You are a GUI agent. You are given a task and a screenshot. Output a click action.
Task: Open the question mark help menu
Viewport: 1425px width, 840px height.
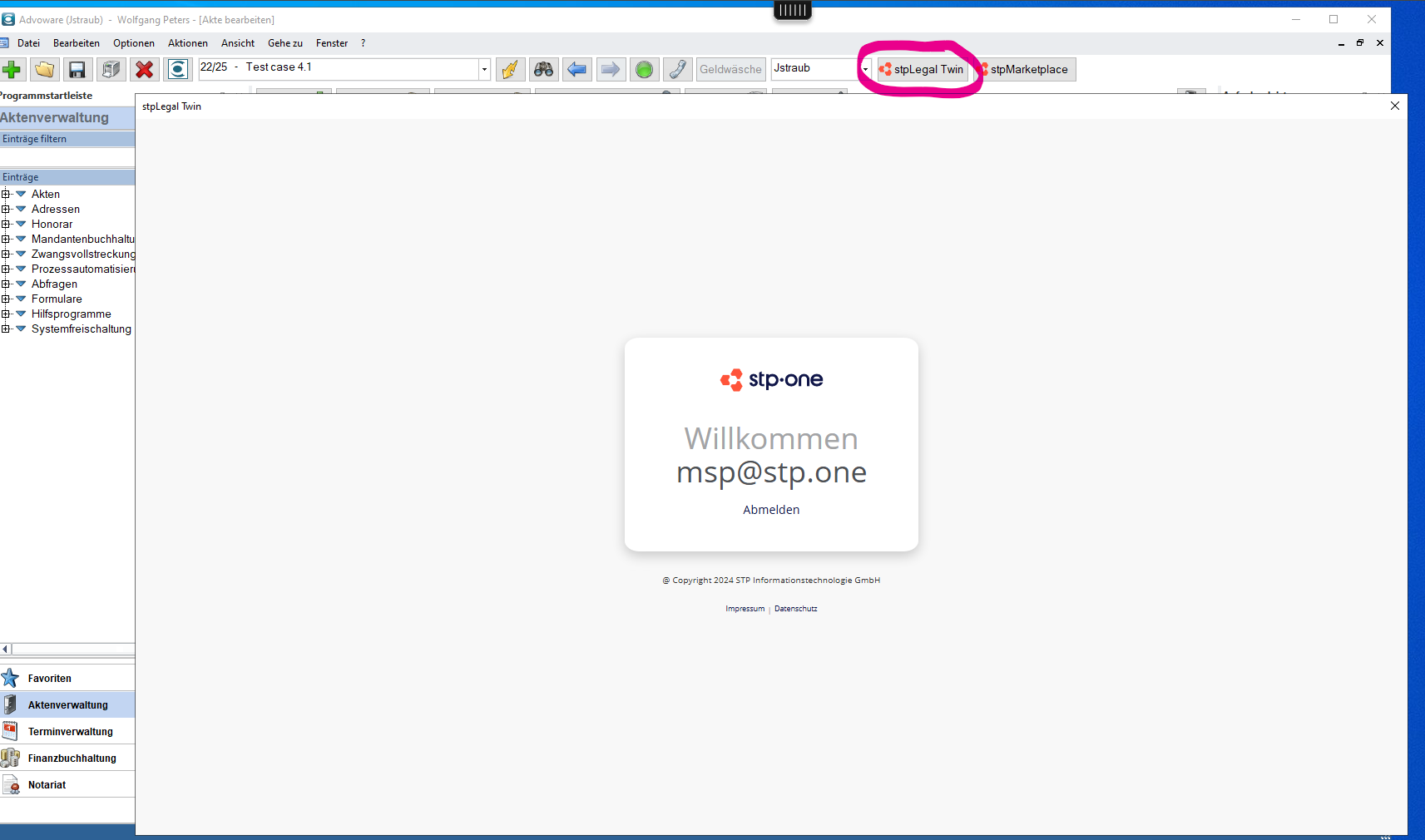363,43
